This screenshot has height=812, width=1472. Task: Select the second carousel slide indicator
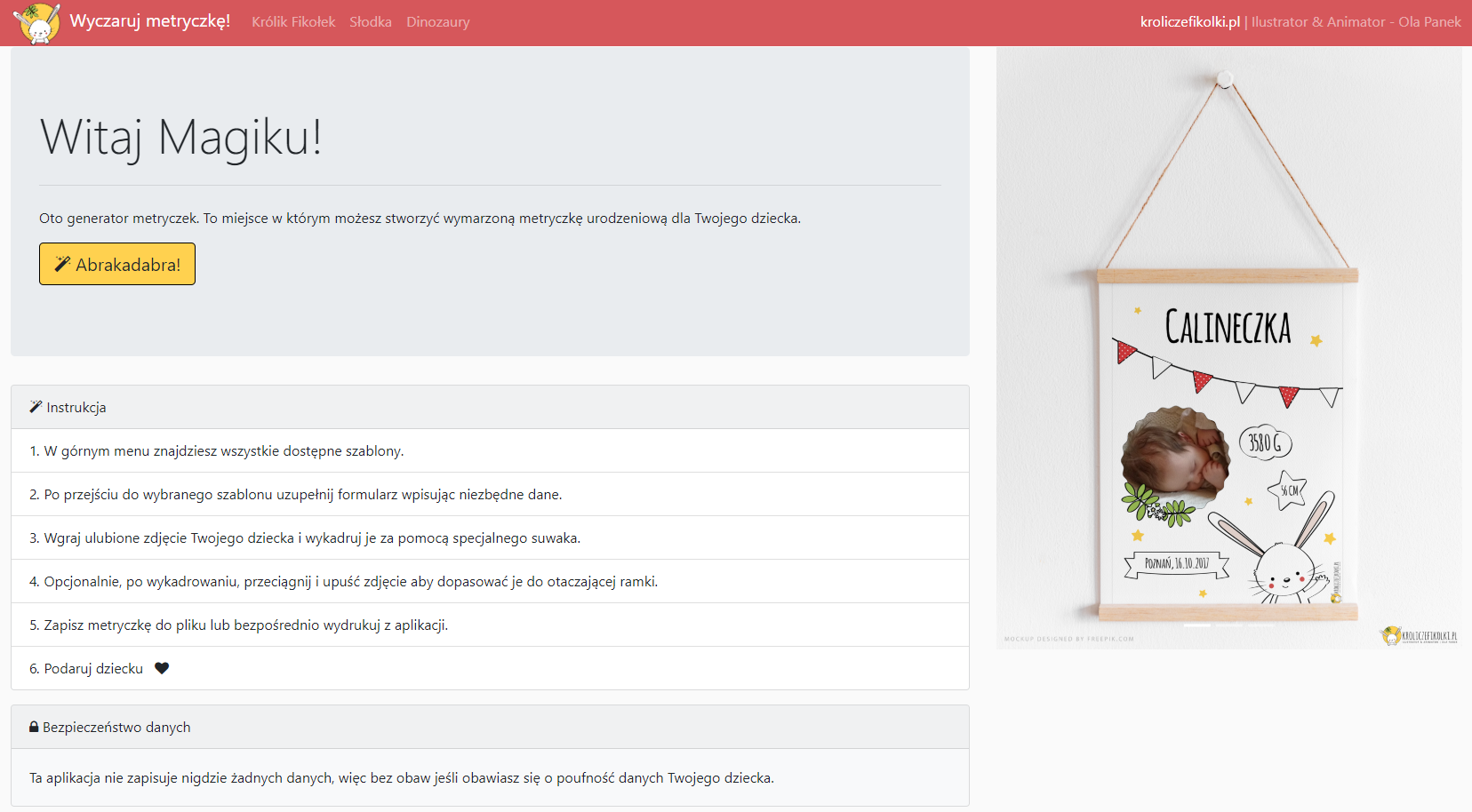pyautogui.click(x=1228, y=625)
